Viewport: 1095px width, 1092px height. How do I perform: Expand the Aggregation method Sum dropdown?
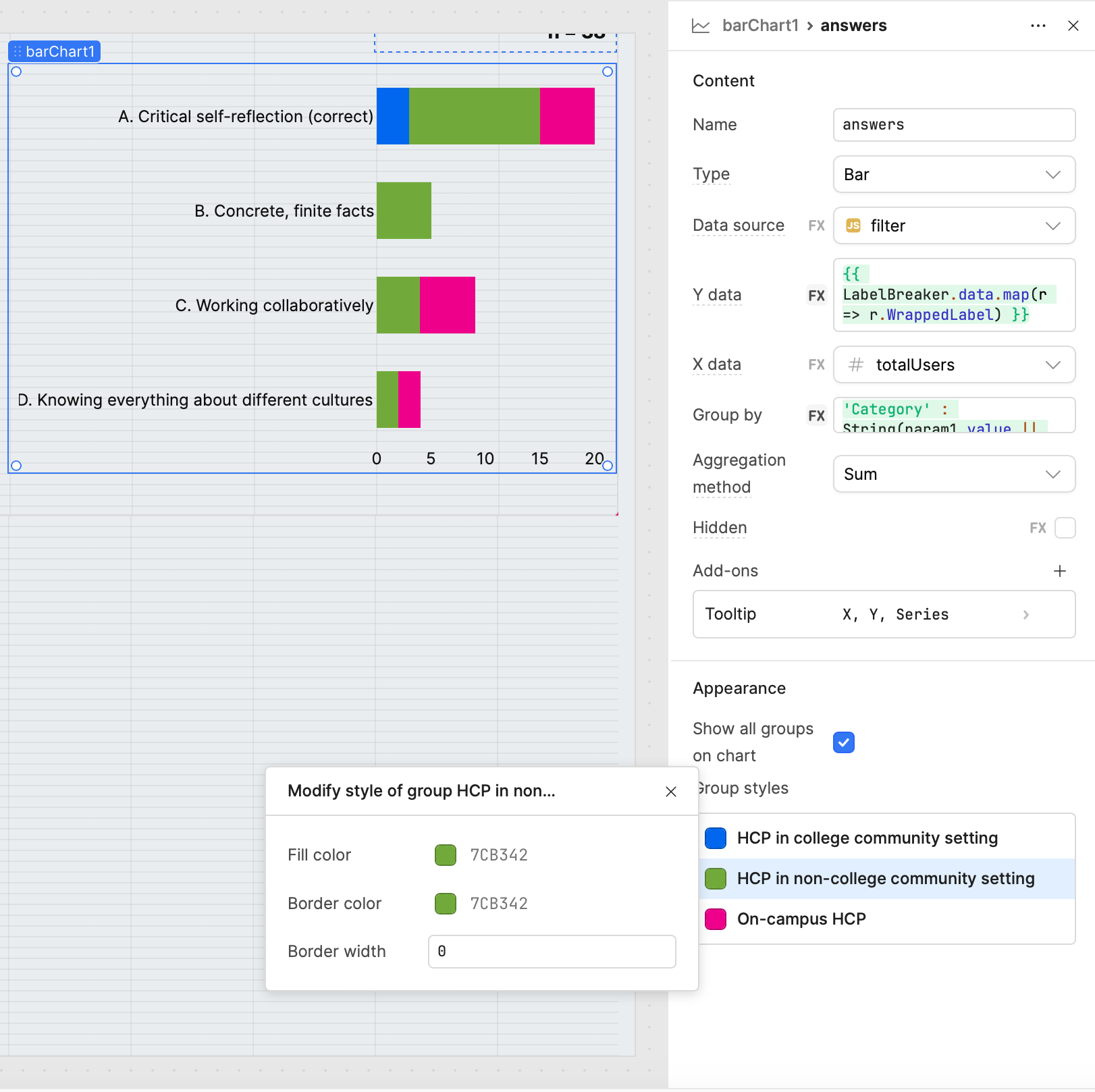(x=953, y=474)
